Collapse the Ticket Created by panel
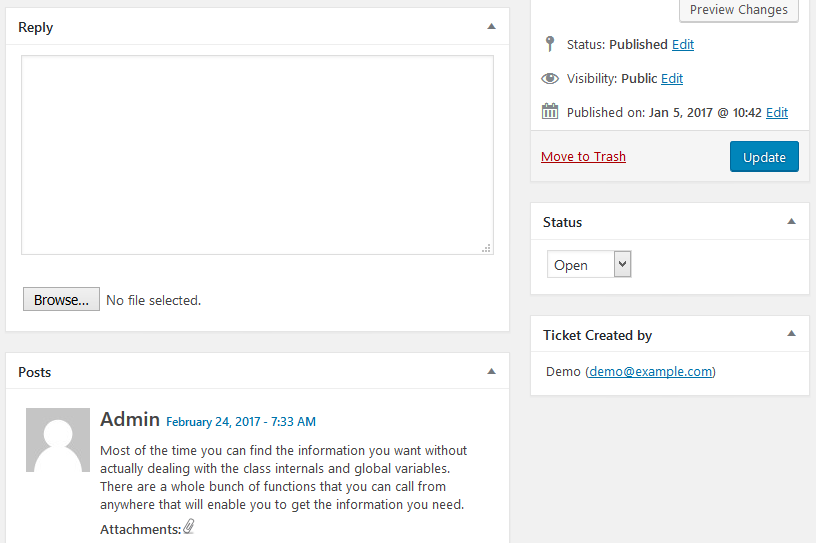Viewport: 816px width, 544px height. pos(791,334)
